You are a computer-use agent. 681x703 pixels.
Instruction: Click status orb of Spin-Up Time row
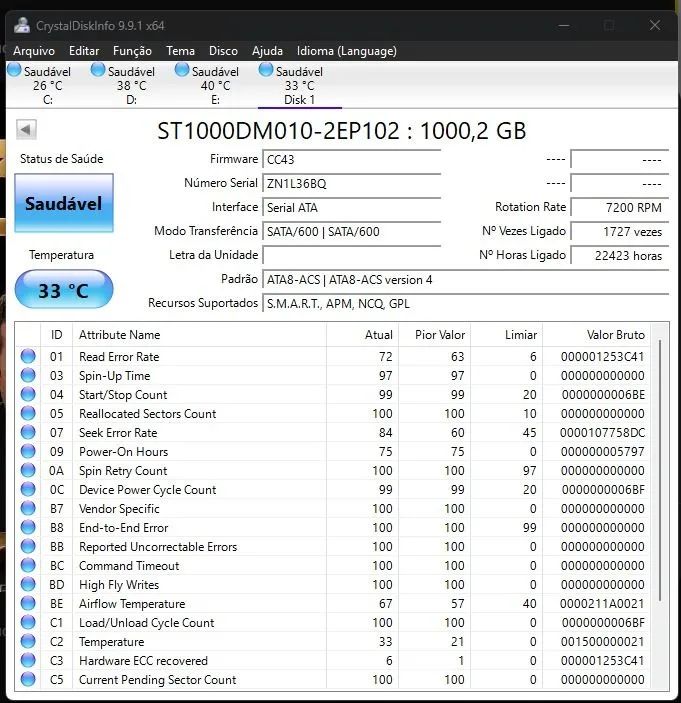click(28, 375)
